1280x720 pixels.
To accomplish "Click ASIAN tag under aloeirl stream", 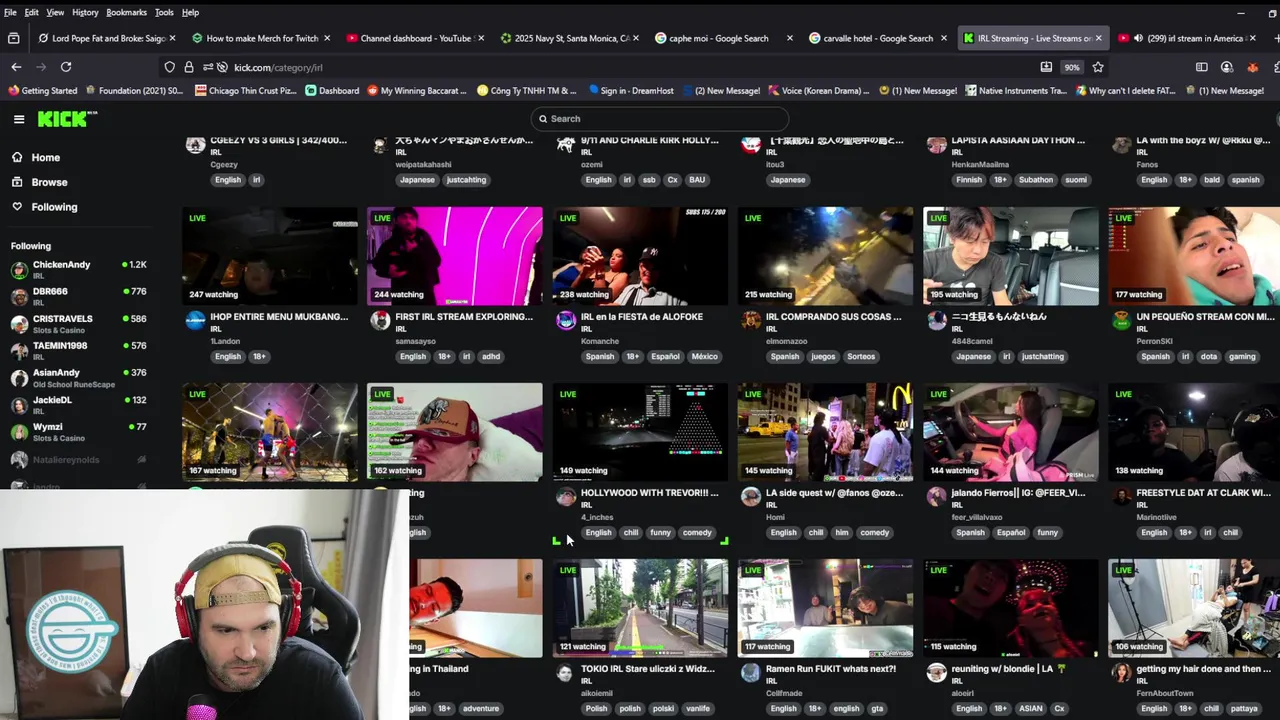I will click(x=1030, y=709).
